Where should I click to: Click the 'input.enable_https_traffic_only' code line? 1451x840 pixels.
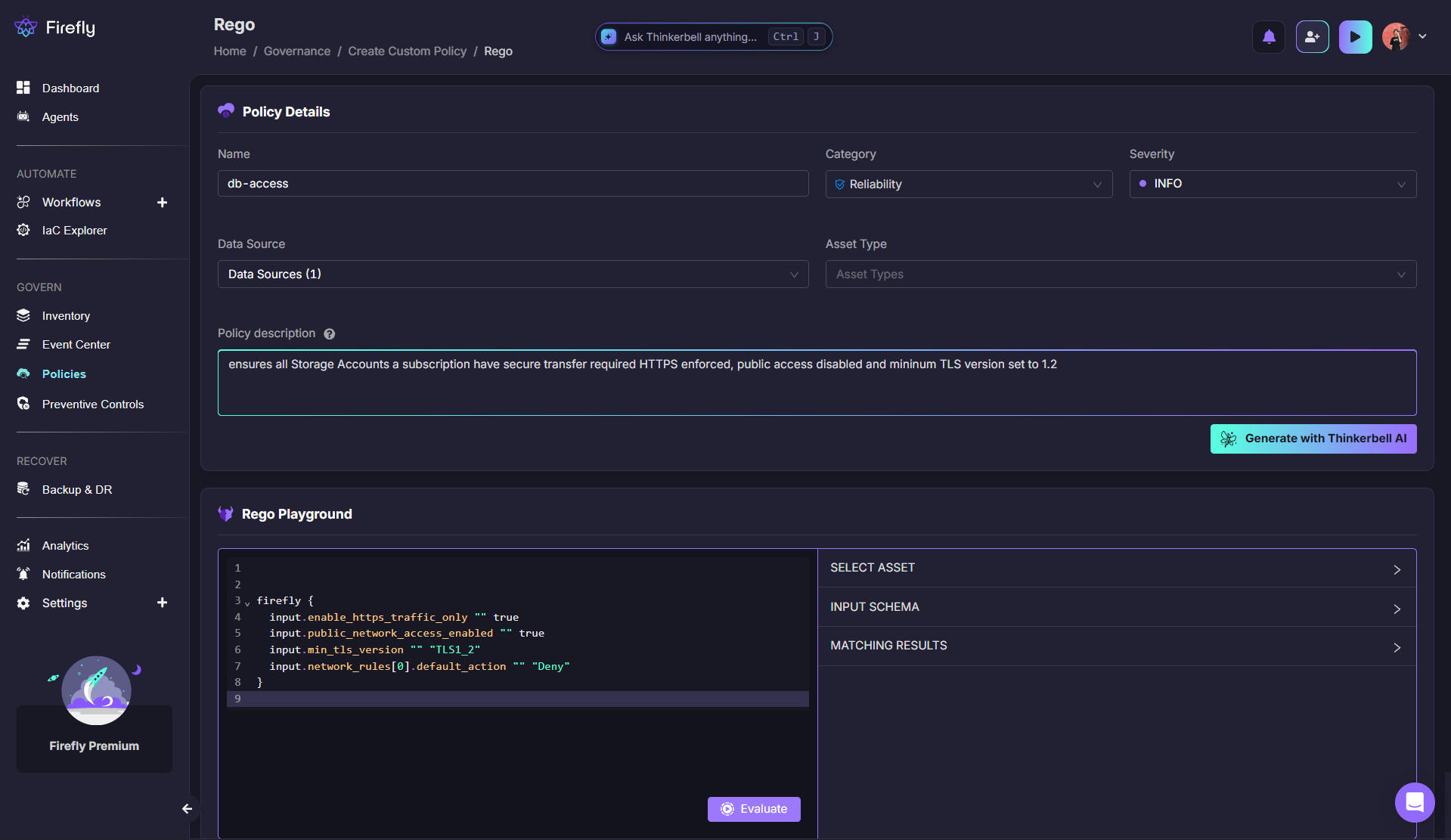point(394,617)
